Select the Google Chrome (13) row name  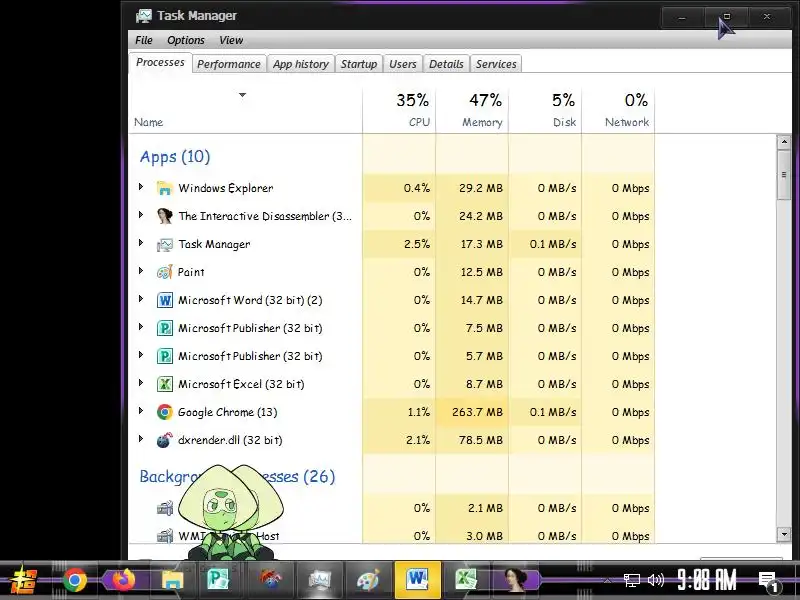[228, 412]
